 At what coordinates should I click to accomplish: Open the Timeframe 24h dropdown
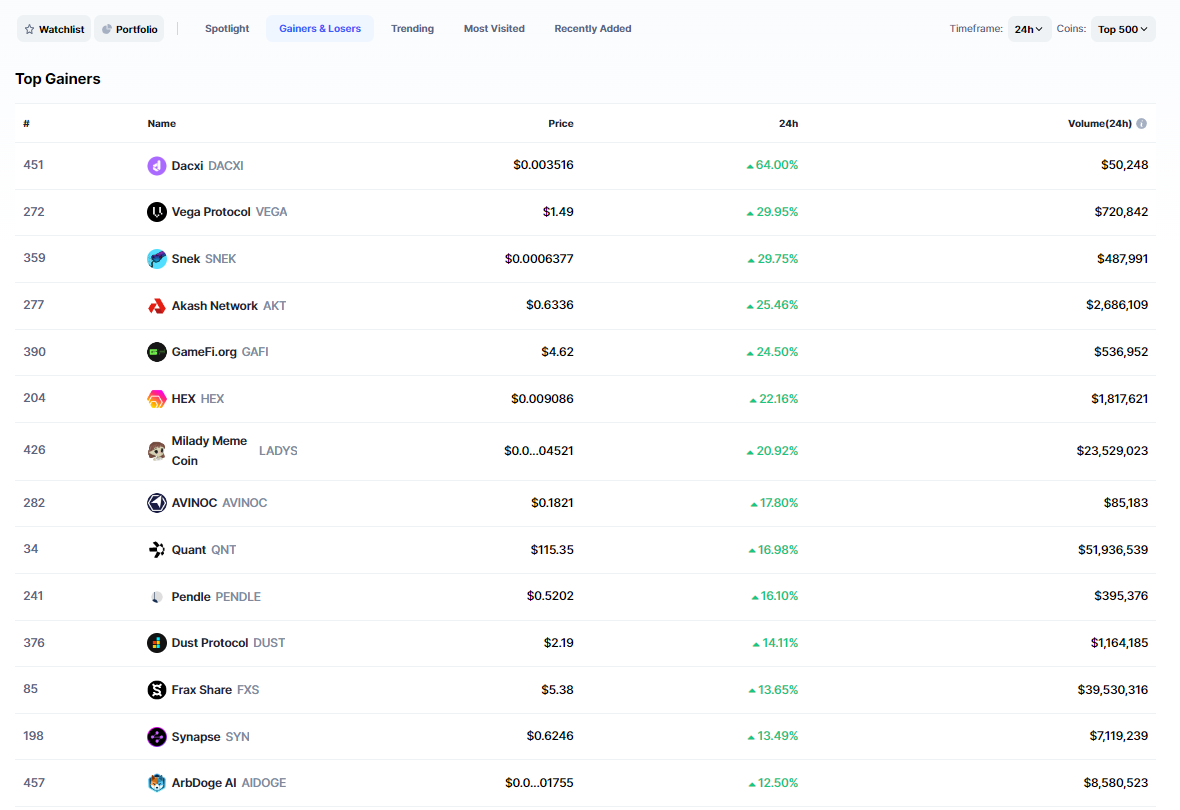point(1029,29)
